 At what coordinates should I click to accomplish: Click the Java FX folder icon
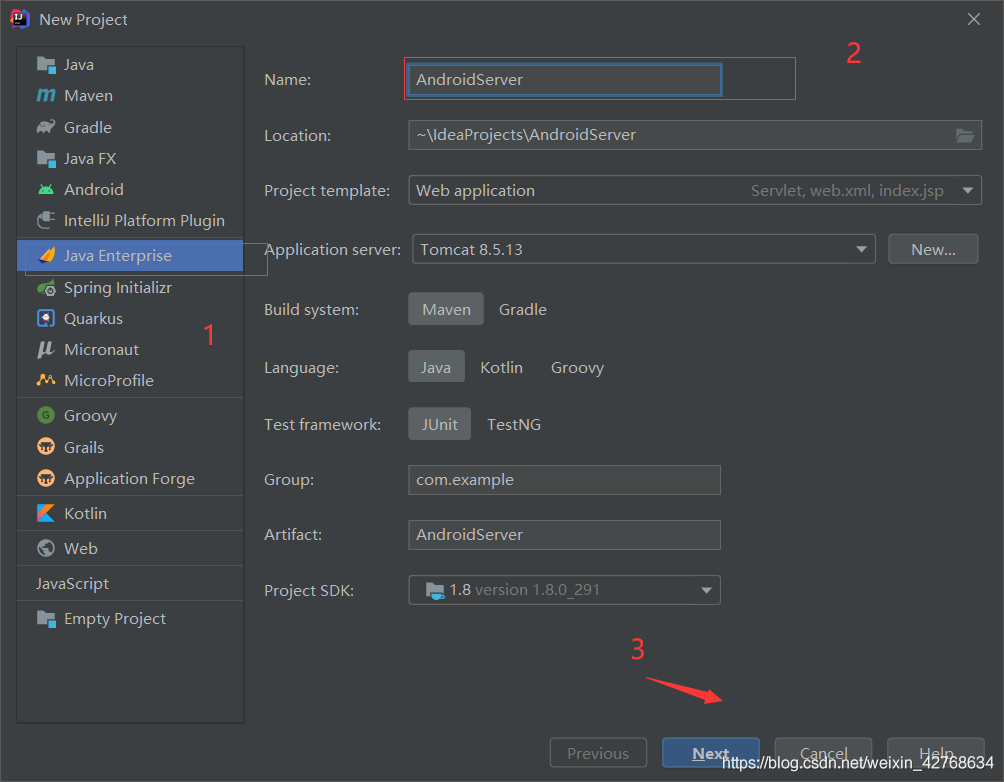coord(46,158)
